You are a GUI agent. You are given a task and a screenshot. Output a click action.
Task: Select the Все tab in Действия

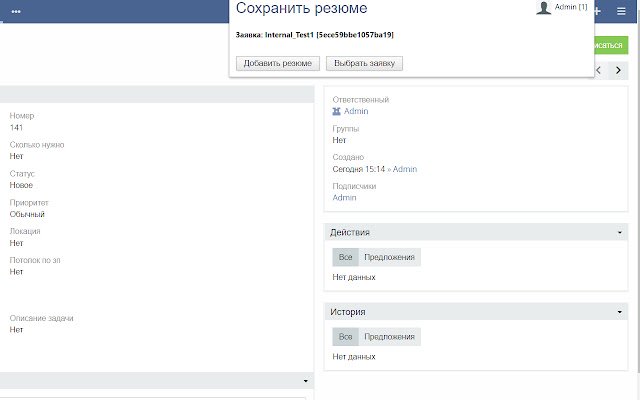tap(345, 257)
